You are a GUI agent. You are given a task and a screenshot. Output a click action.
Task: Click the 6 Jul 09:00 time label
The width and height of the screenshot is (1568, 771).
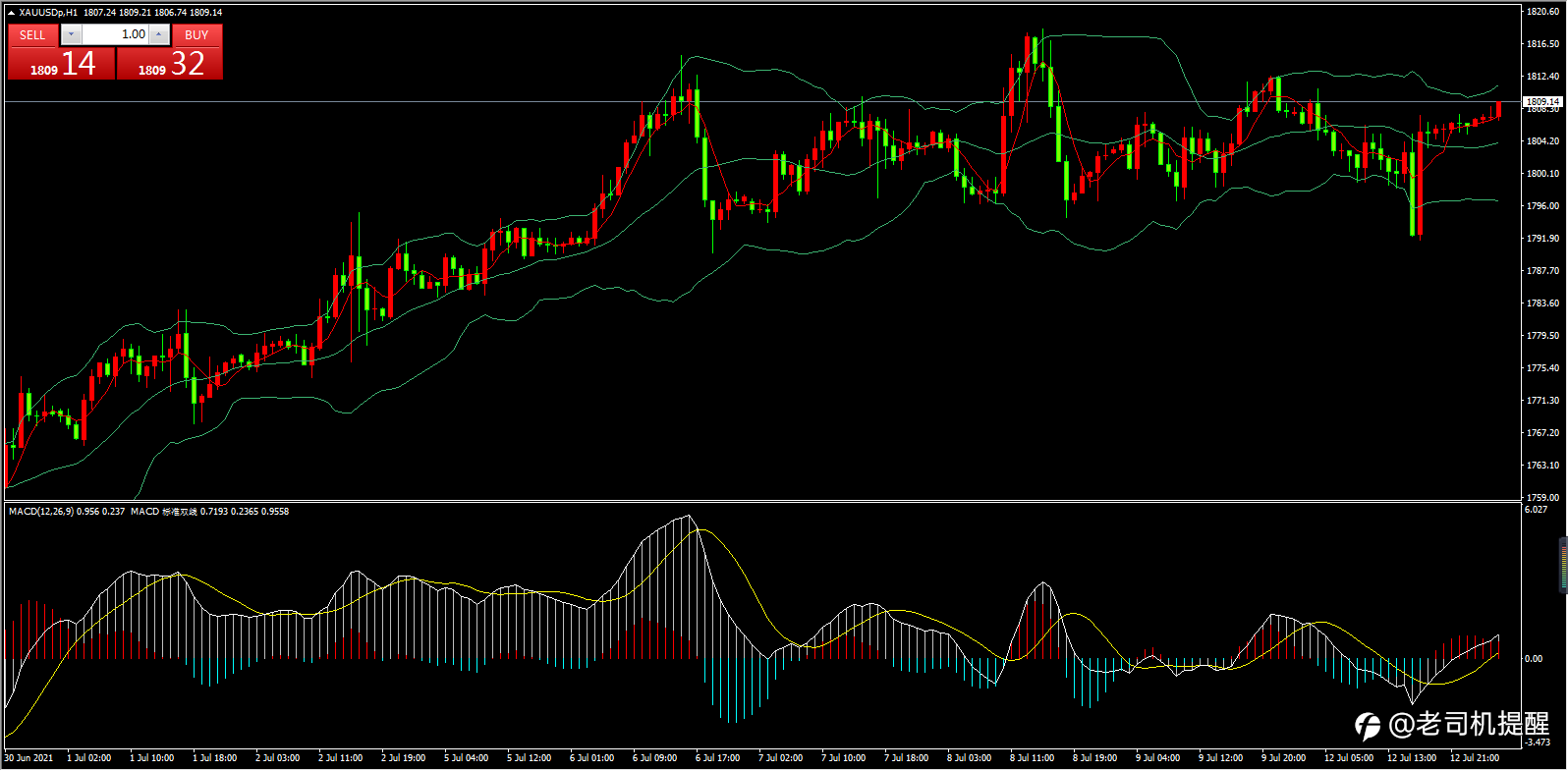654,758
